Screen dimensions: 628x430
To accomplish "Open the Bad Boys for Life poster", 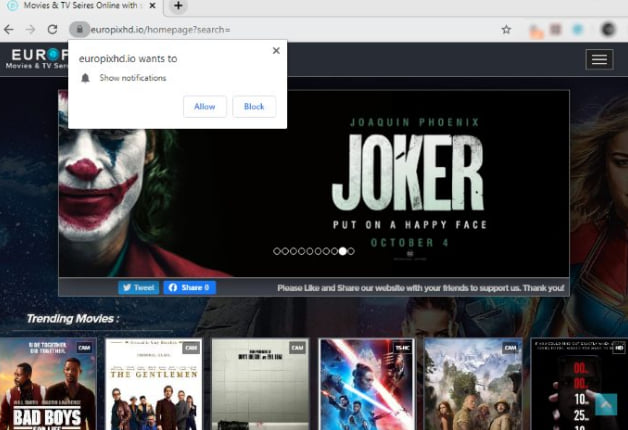I will pyautogui.click(x=48, y=384).
